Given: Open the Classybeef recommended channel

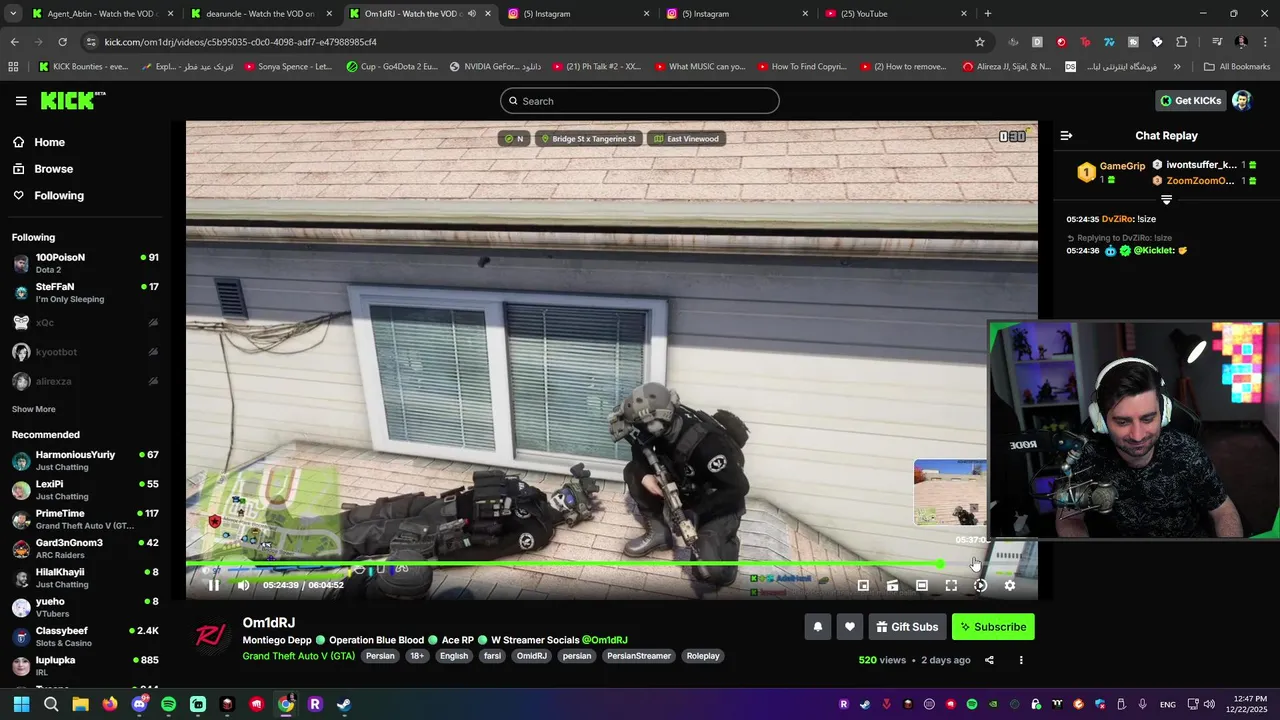Looking at the screenshot, I should (x=85, y=637).
